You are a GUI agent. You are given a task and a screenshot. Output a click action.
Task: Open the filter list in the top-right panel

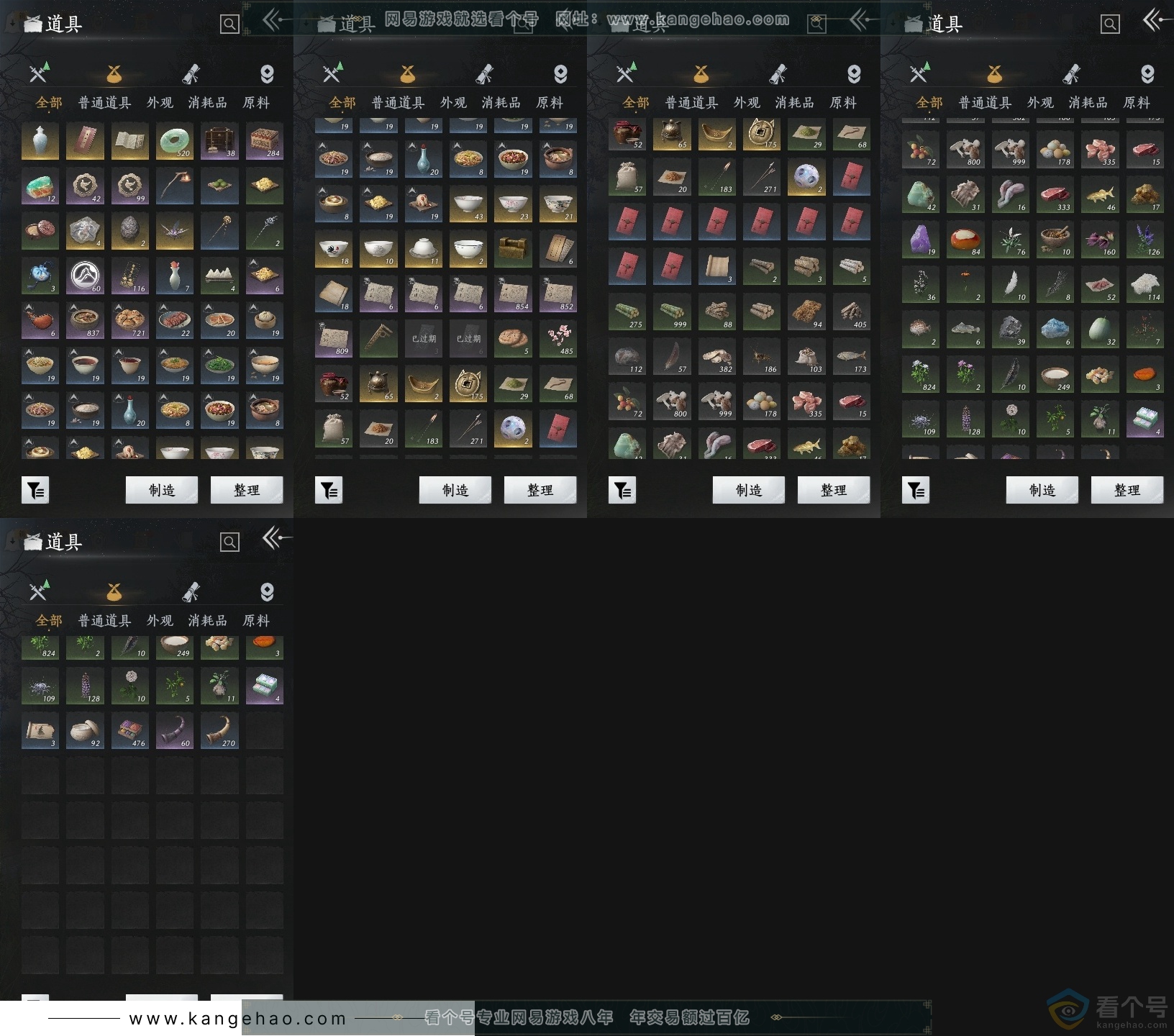916,491
